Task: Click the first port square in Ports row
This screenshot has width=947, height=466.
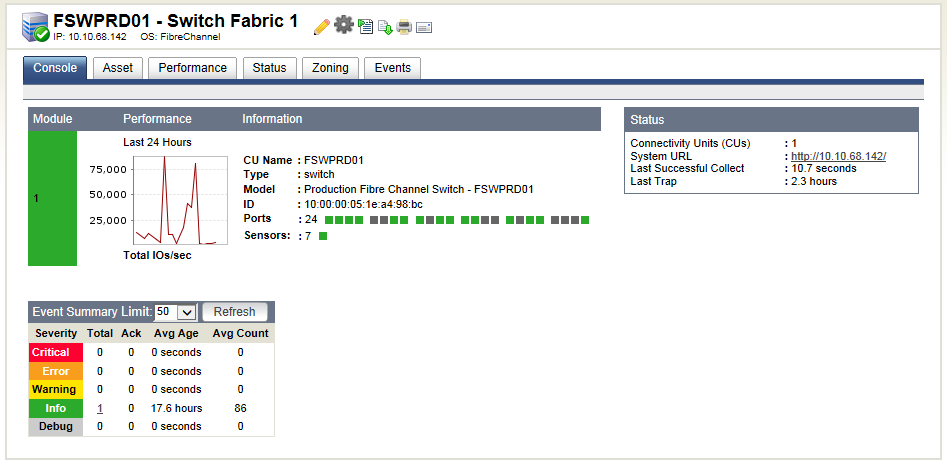Action: tap(329, 220)
